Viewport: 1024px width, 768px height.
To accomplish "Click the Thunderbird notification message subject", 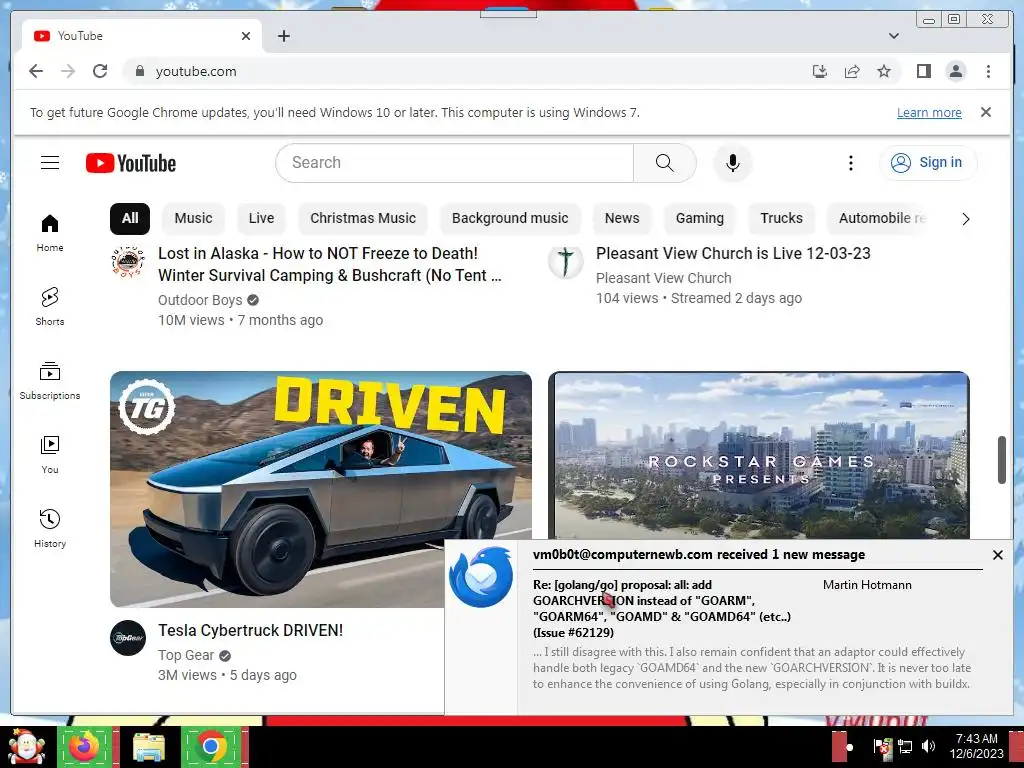I will click(x=662, y=609).
